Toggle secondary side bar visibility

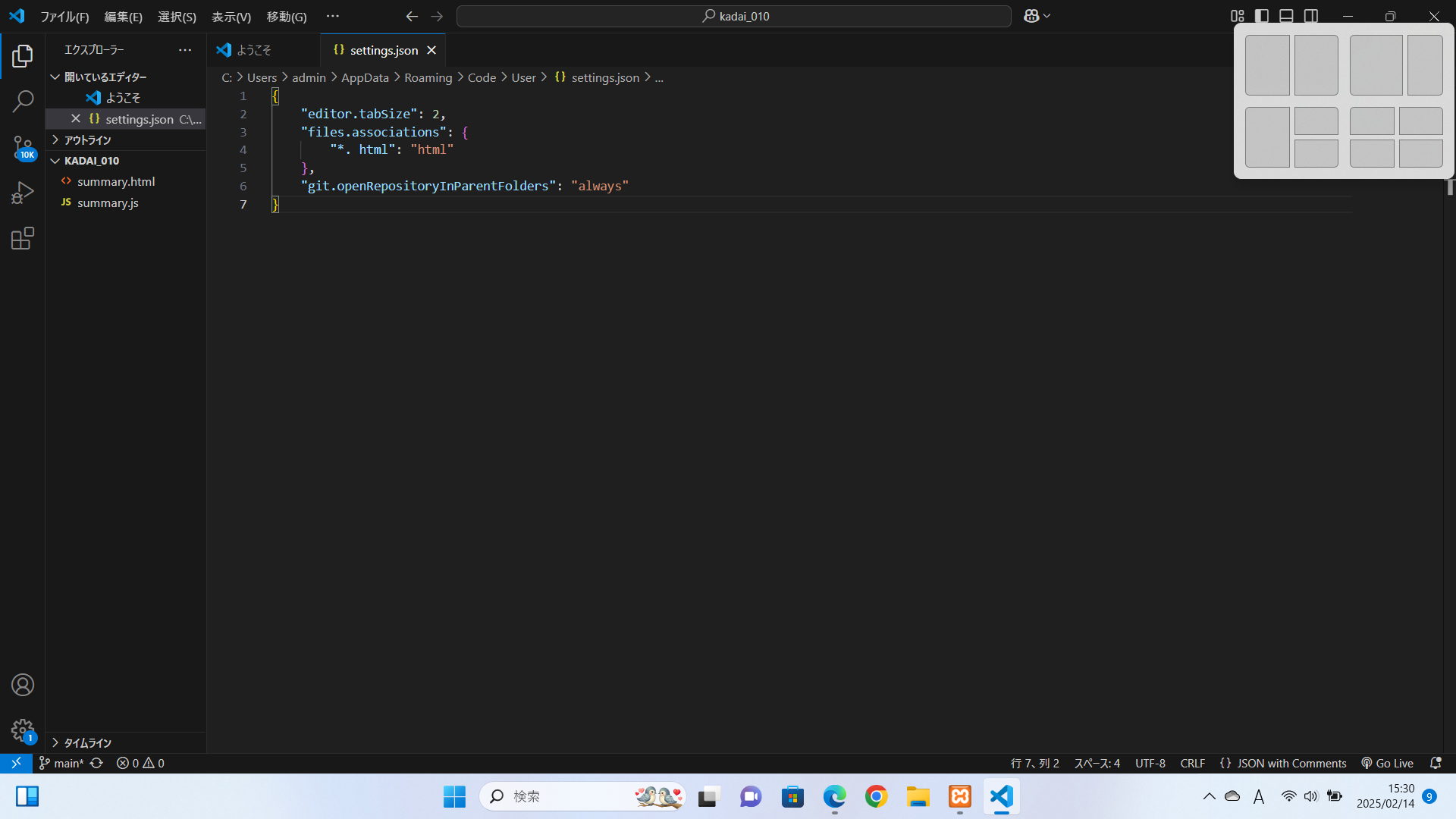coord(1311,16)
